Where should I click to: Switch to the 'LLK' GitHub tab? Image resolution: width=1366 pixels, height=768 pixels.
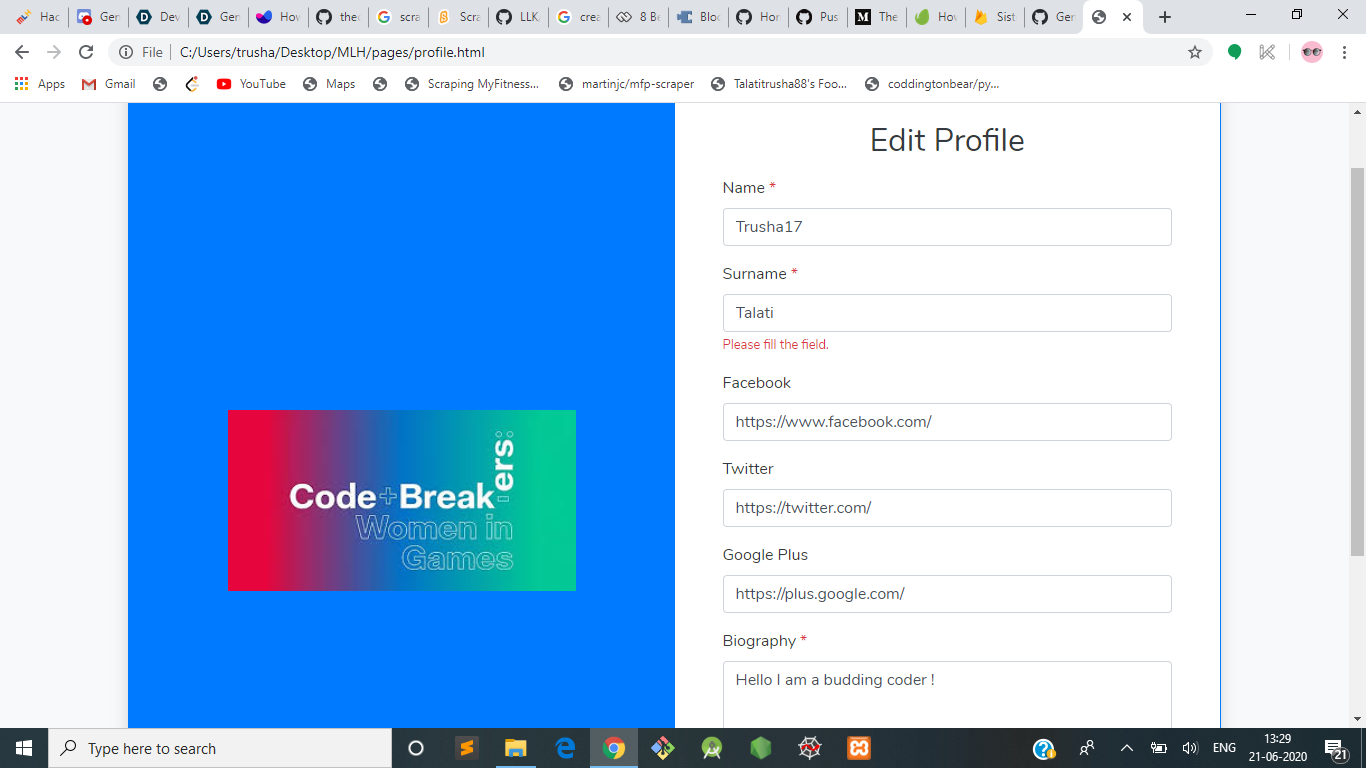pos(518,17)
